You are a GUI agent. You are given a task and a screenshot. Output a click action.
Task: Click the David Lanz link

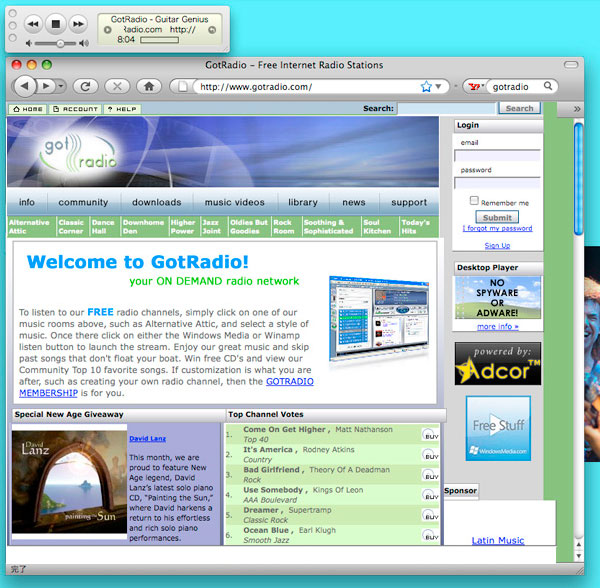(x=147, y=438)
